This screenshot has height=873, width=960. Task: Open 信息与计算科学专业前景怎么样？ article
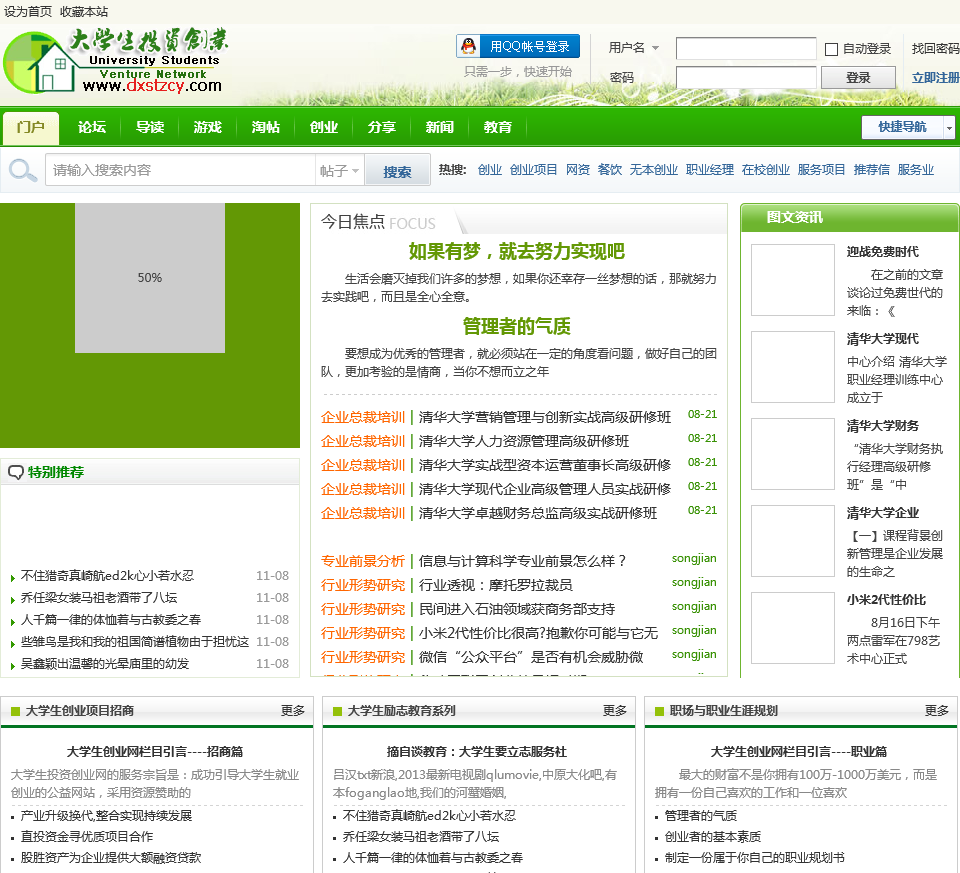(x=522, y=561)
